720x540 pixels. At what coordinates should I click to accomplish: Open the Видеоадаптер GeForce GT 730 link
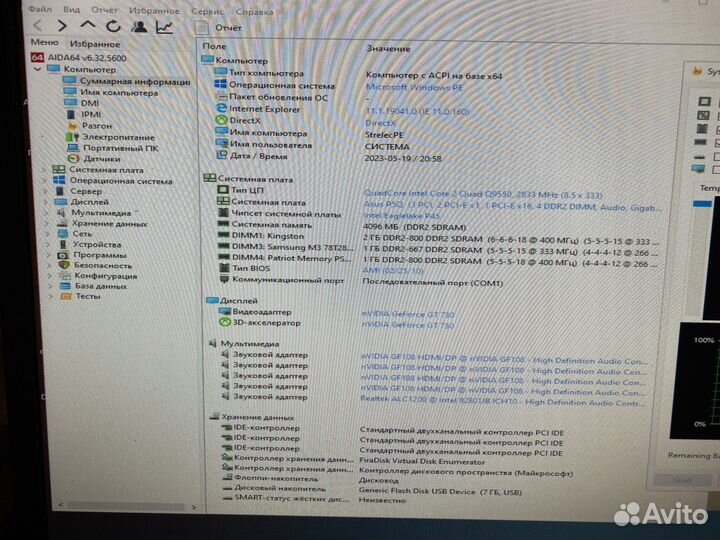point(408,315)
